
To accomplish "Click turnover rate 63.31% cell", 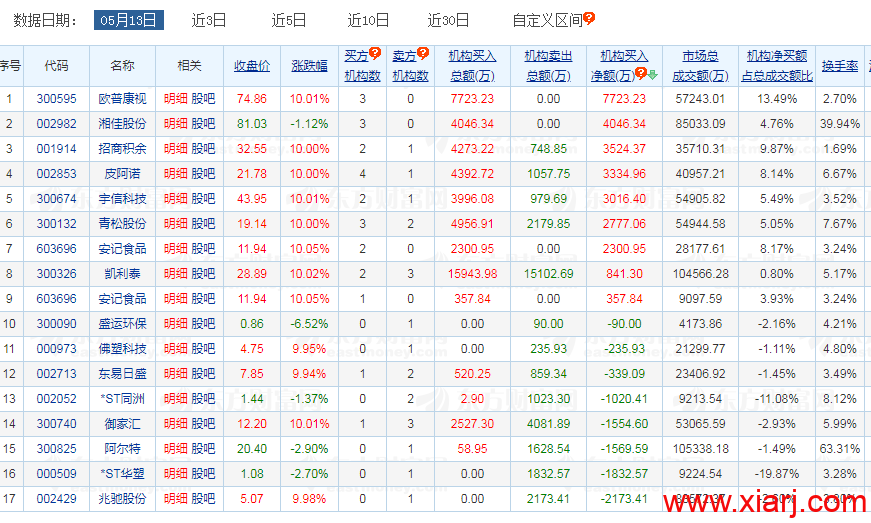I will point(840,449).
